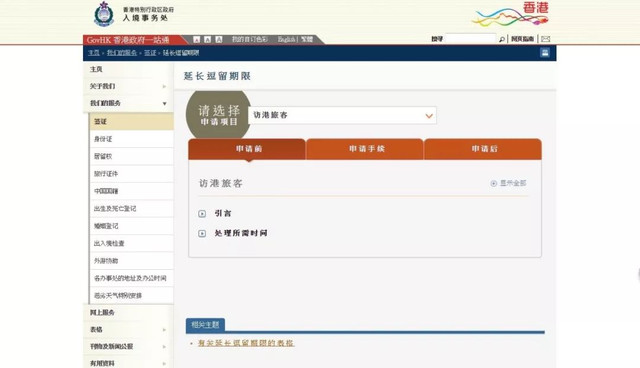Click 显示全部 to show all sections

coord(508,183)
